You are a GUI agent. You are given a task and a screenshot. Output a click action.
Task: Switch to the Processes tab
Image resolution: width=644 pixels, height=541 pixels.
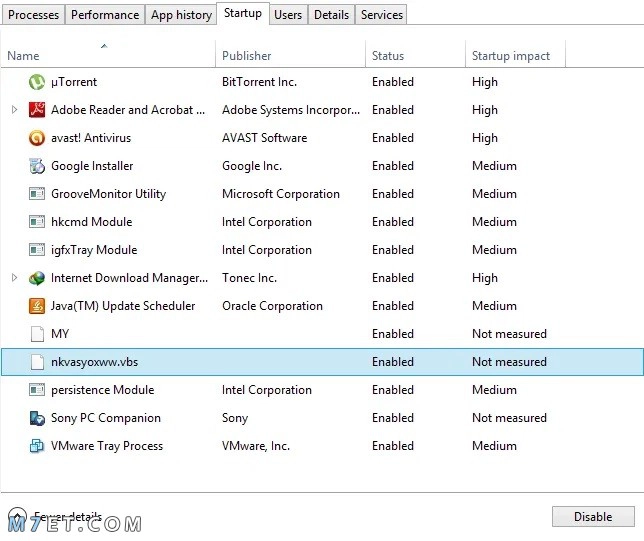tap(33, 15)
